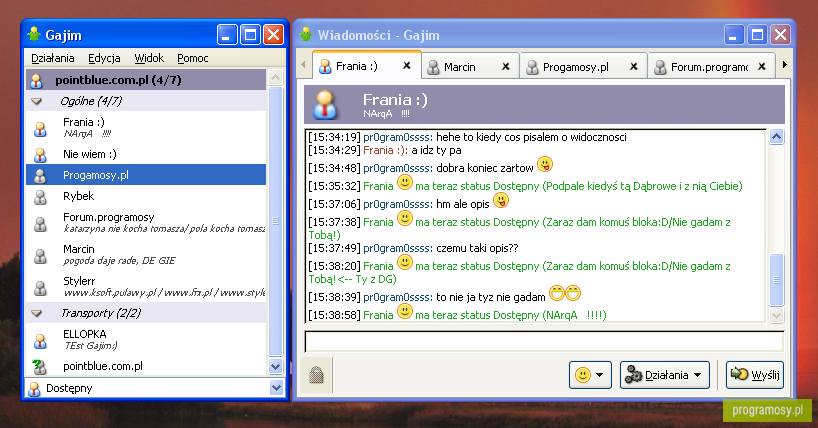Click roster scrollbar down arrow

tap(276, 366)
